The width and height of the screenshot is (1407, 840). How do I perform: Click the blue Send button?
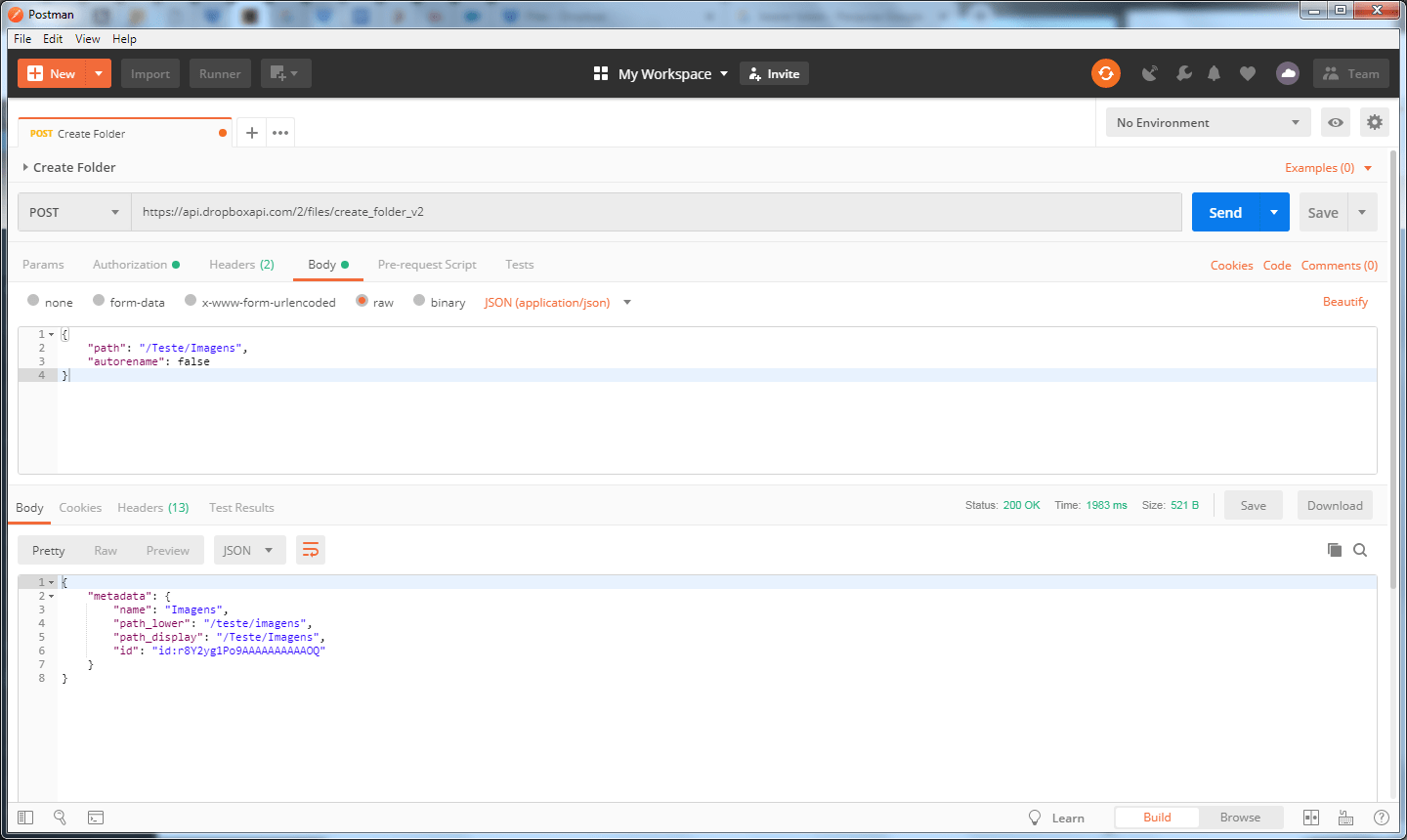[x=1225, y=212]
